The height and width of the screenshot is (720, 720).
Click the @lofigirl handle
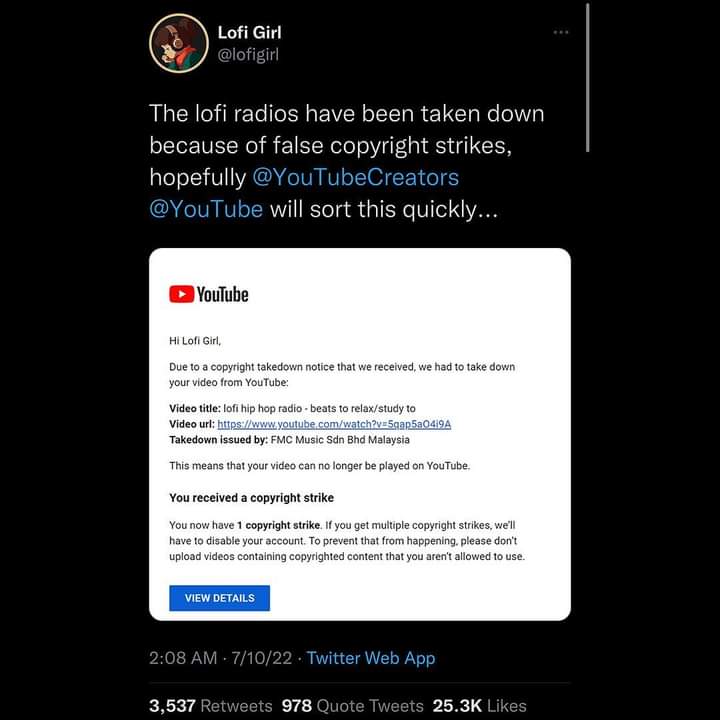tap(248, 54)
